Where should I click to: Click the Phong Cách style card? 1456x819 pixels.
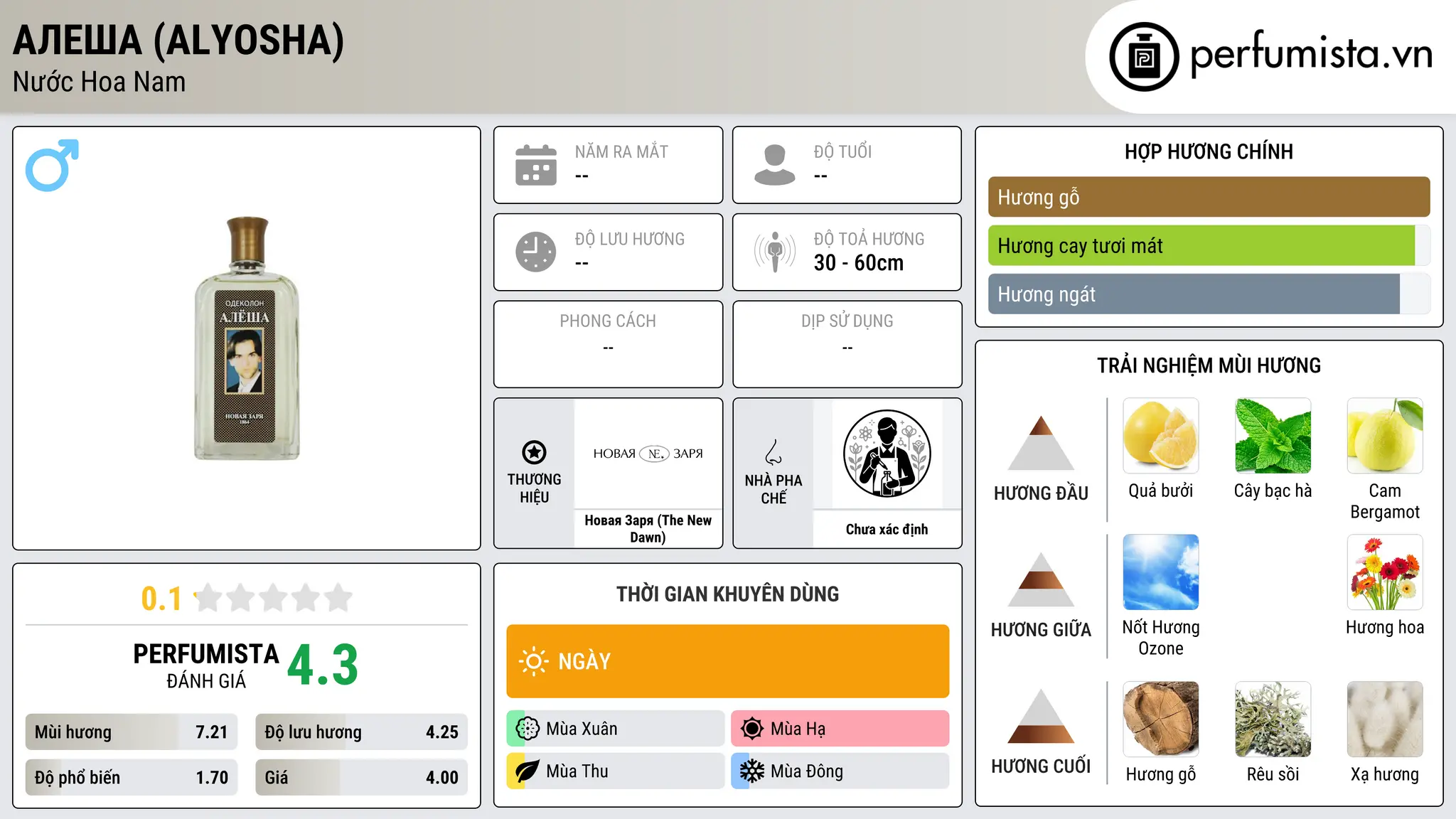pos(608,344)
